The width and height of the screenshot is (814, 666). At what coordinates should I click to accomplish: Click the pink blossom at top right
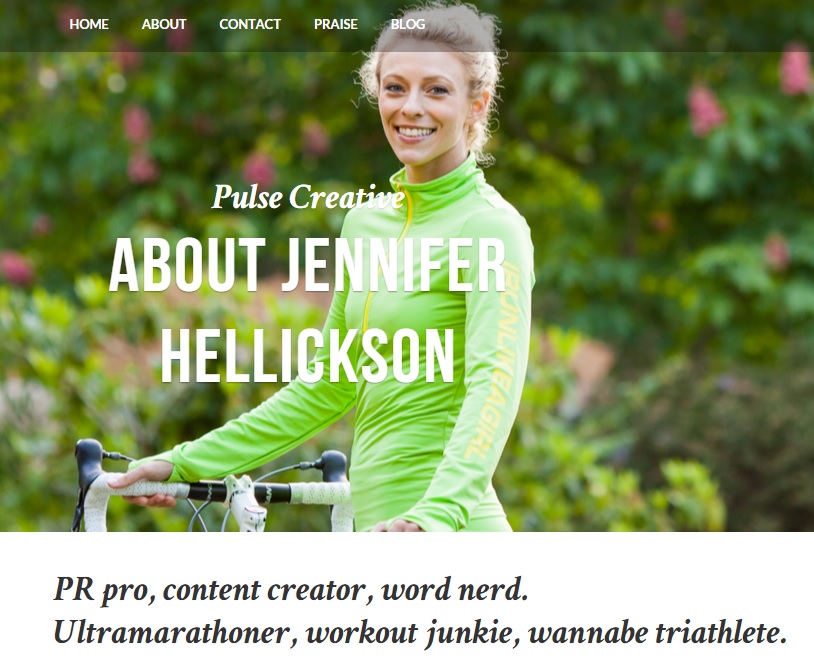pos(795,70)
